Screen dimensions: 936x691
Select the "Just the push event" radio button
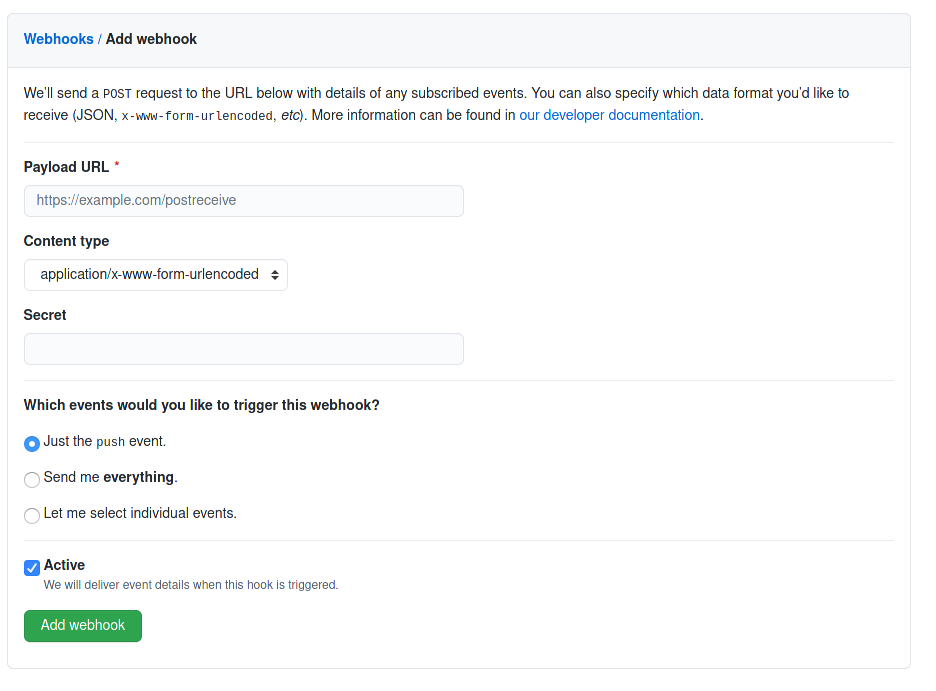pos(32,443)
